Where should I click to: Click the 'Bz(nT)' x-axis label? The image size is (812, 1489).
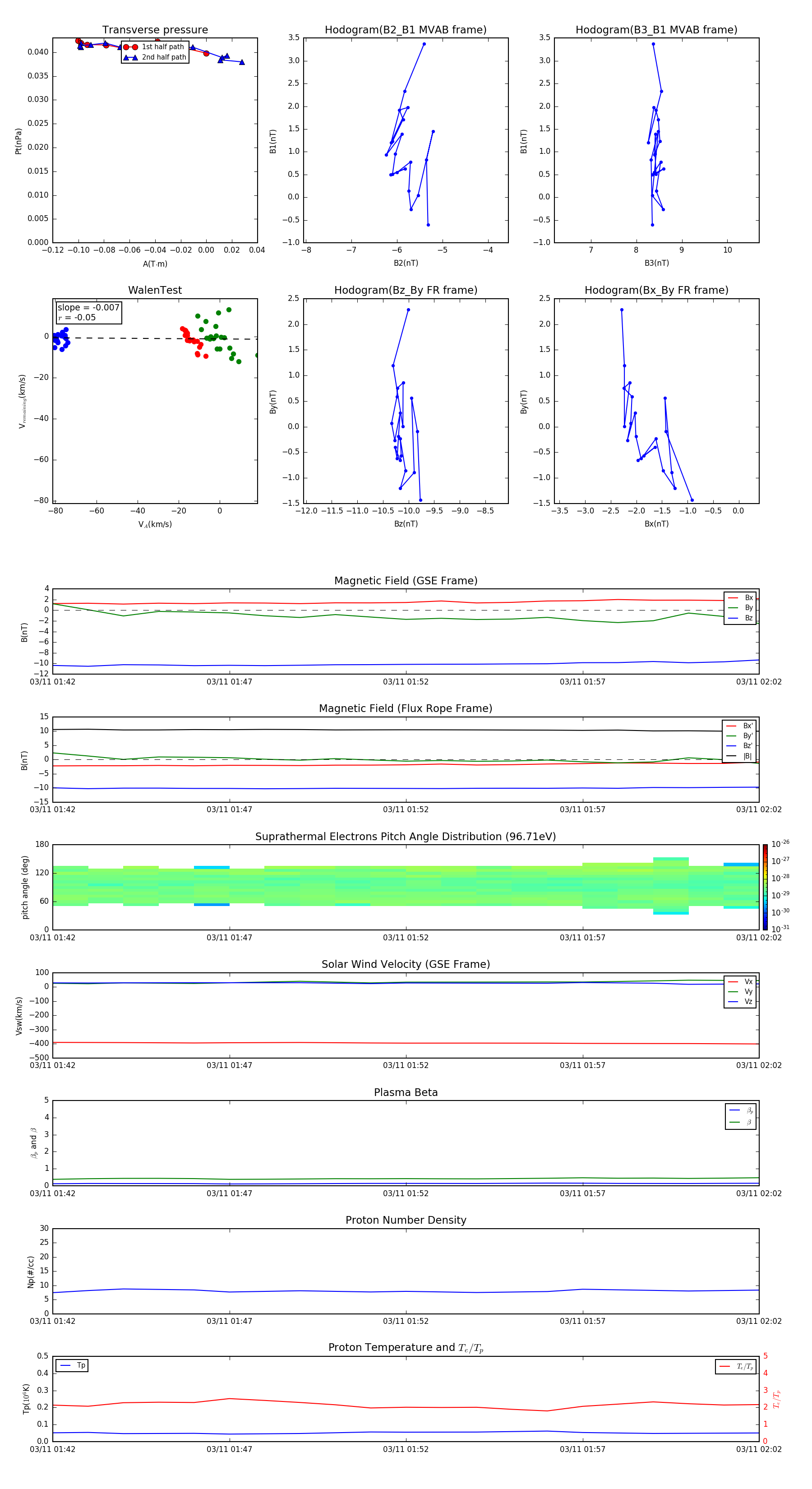tap(406, 524)
